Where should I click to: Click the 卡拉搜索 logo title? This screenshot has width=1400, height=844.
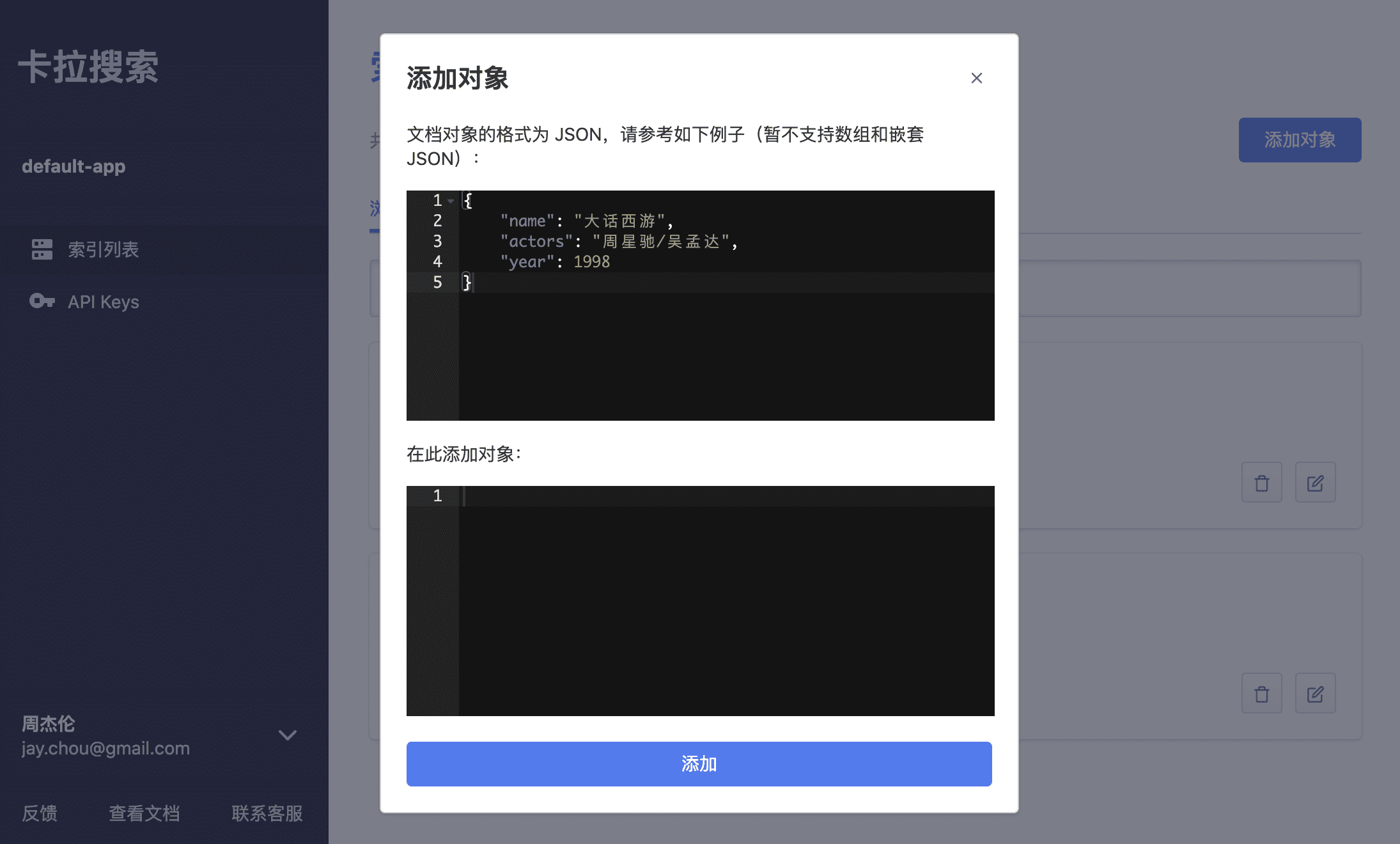[88, 67]
